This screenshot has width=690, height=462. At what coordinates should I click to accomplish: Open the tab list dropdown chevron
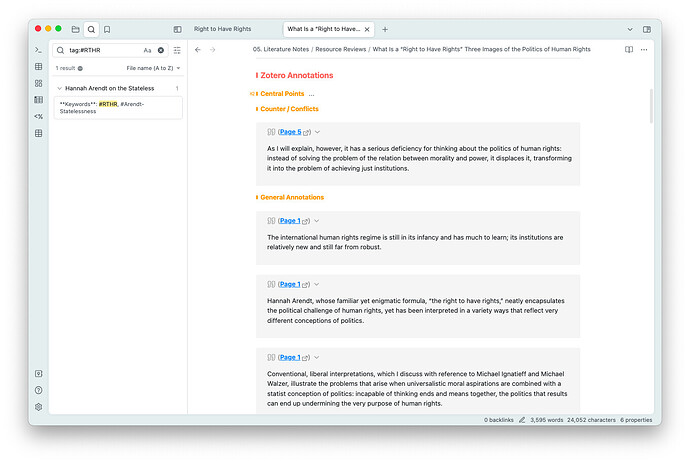point(630,29)
